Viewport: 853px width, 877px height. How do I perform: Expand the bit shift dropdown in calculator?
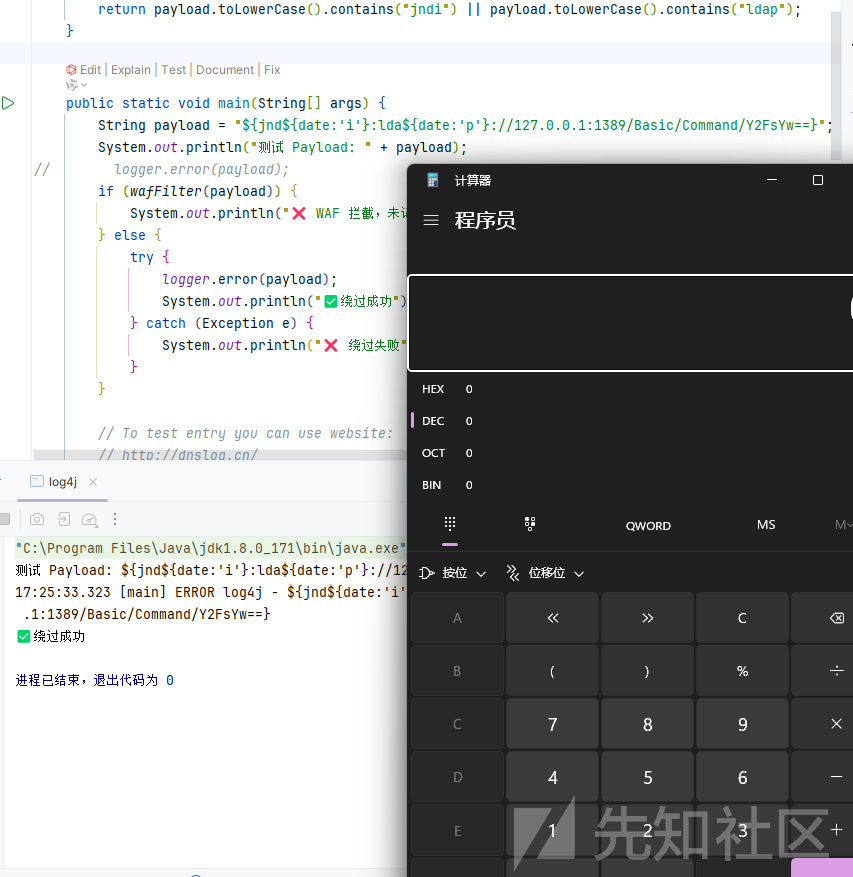[545, 573]
